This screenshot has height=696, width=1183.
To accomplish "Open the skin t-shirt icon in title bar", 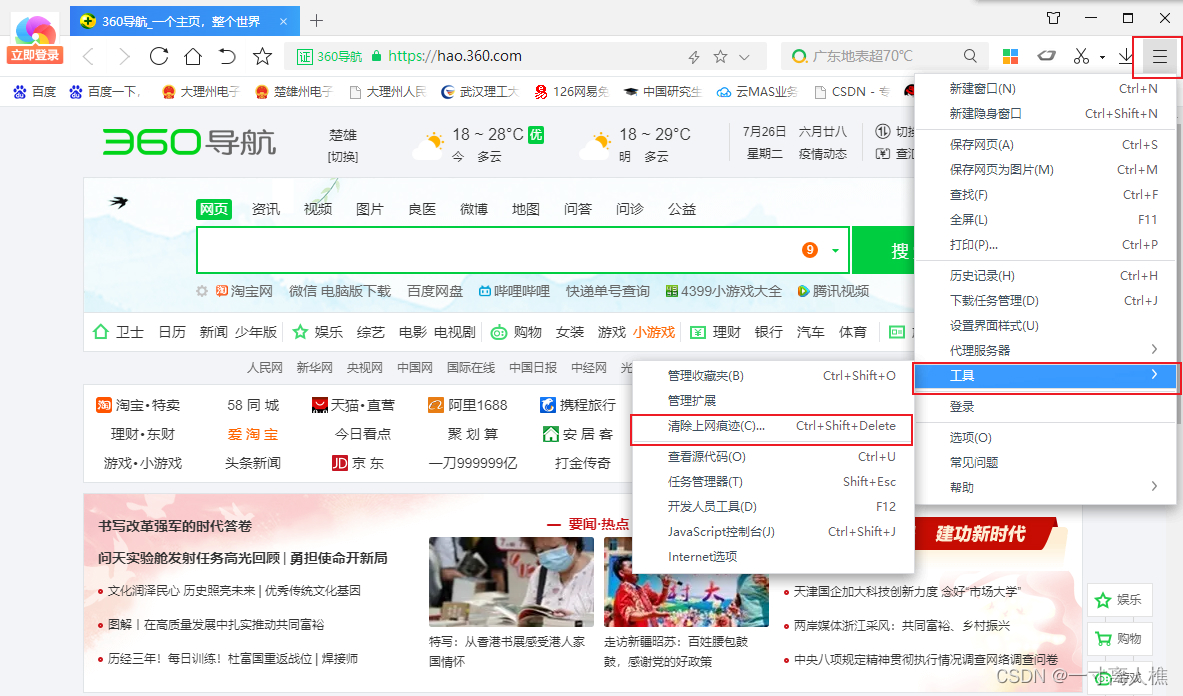I will pyautogui.click(x=1053, y=18).
